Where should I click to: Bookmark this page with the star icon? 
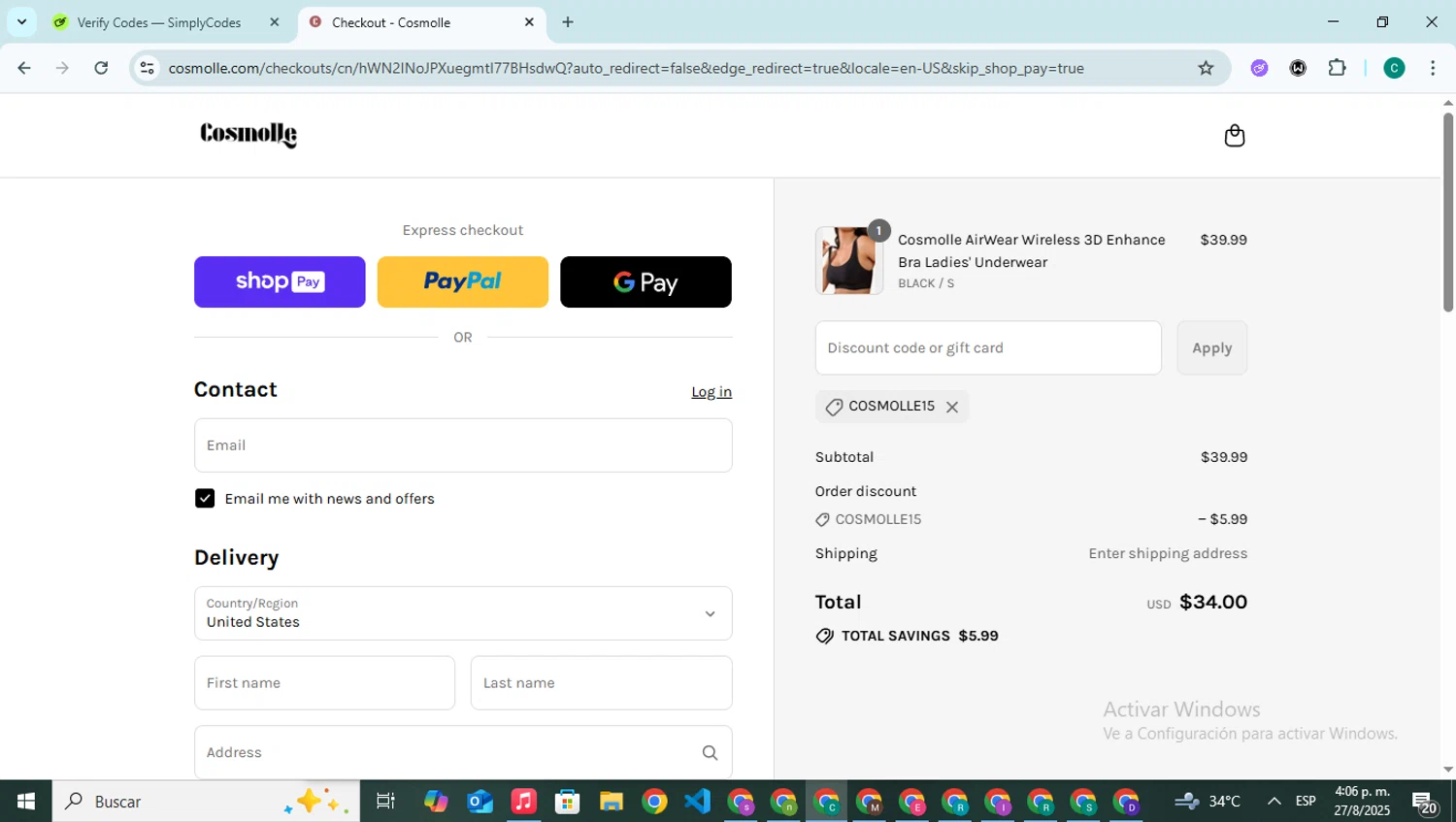[1206, 68]
